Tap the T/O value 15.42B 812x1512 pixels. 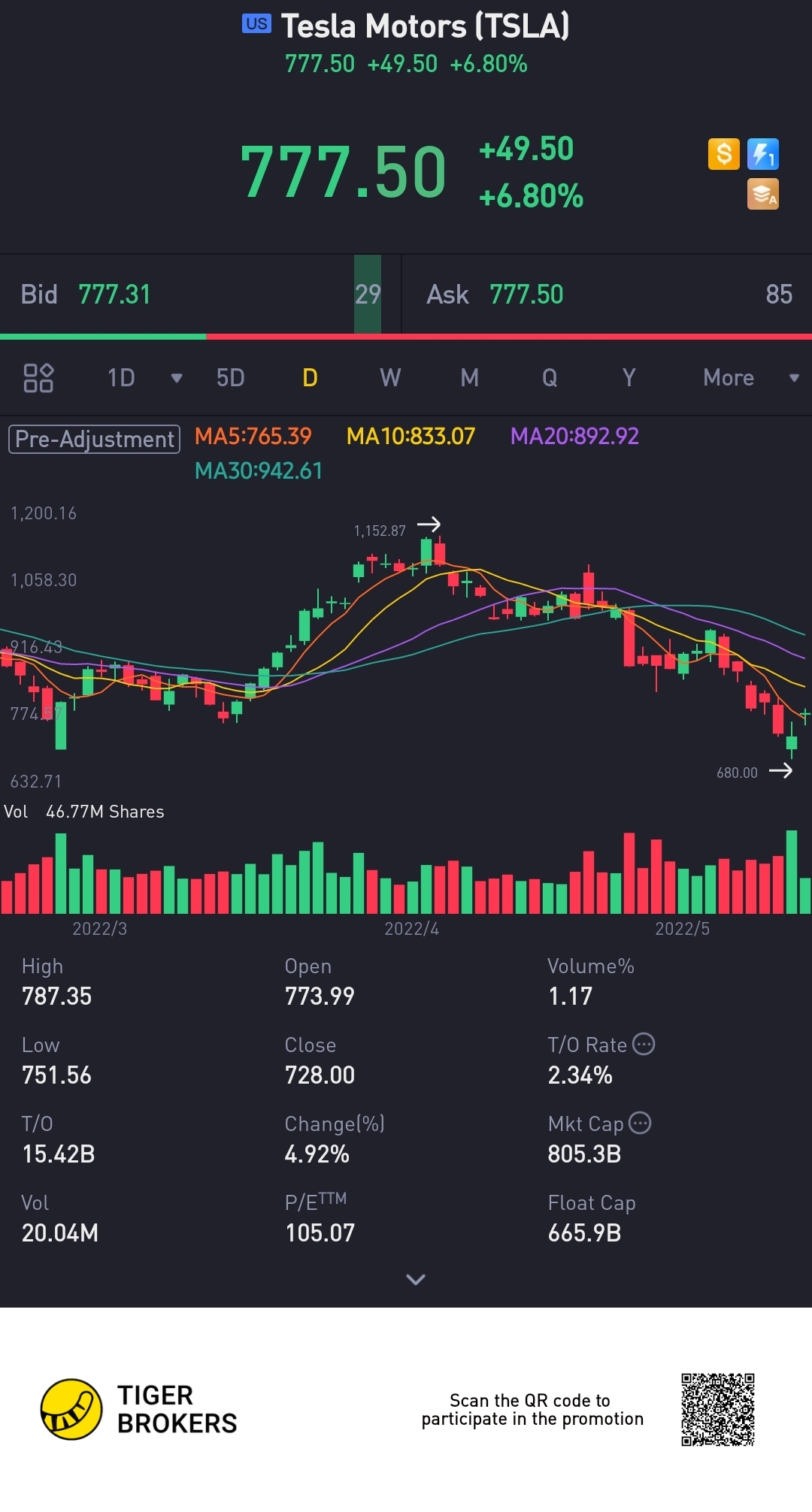59,1154
